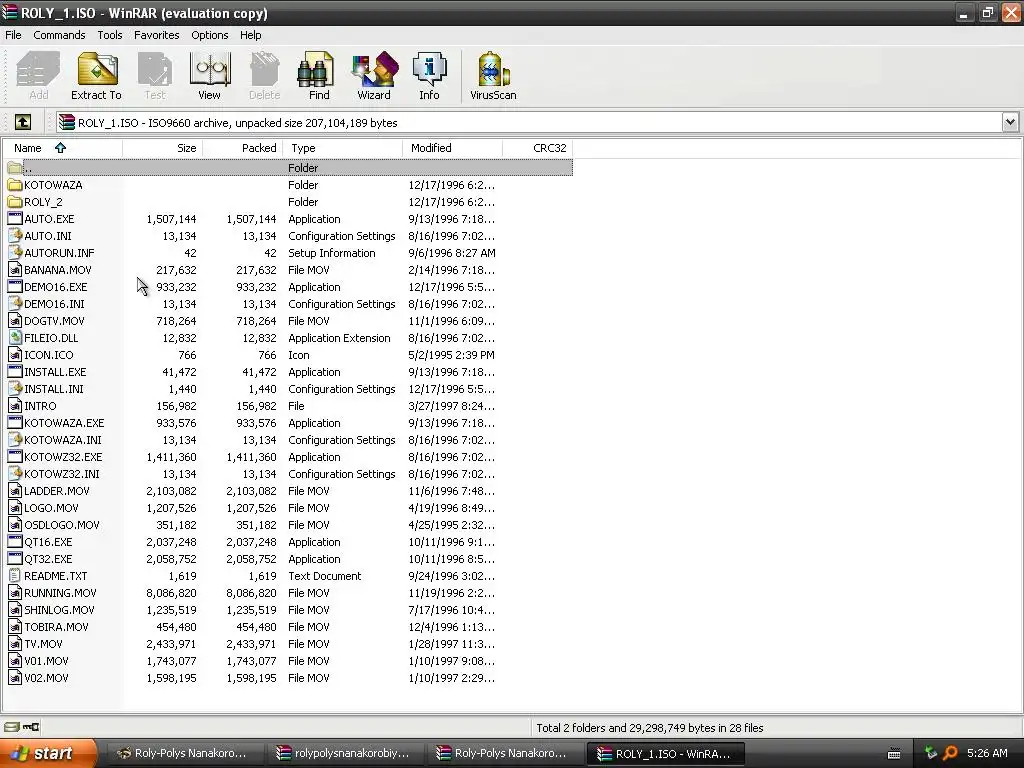
Task: Open the Options menu
Action: tap(210, 35)
